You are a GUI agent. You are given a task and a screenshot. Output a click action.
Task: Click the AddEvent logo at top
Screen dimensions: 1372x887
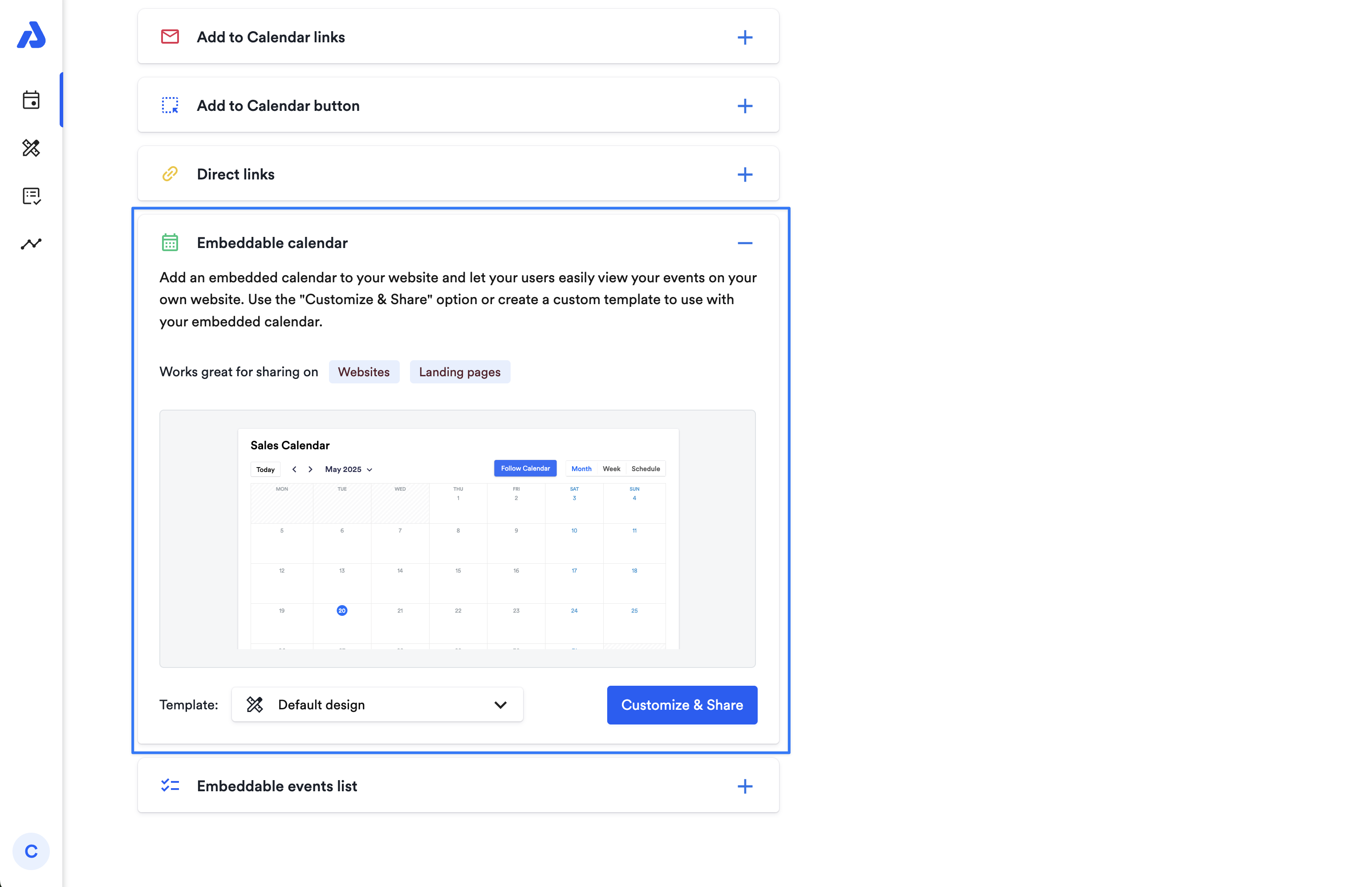[31, 35]
